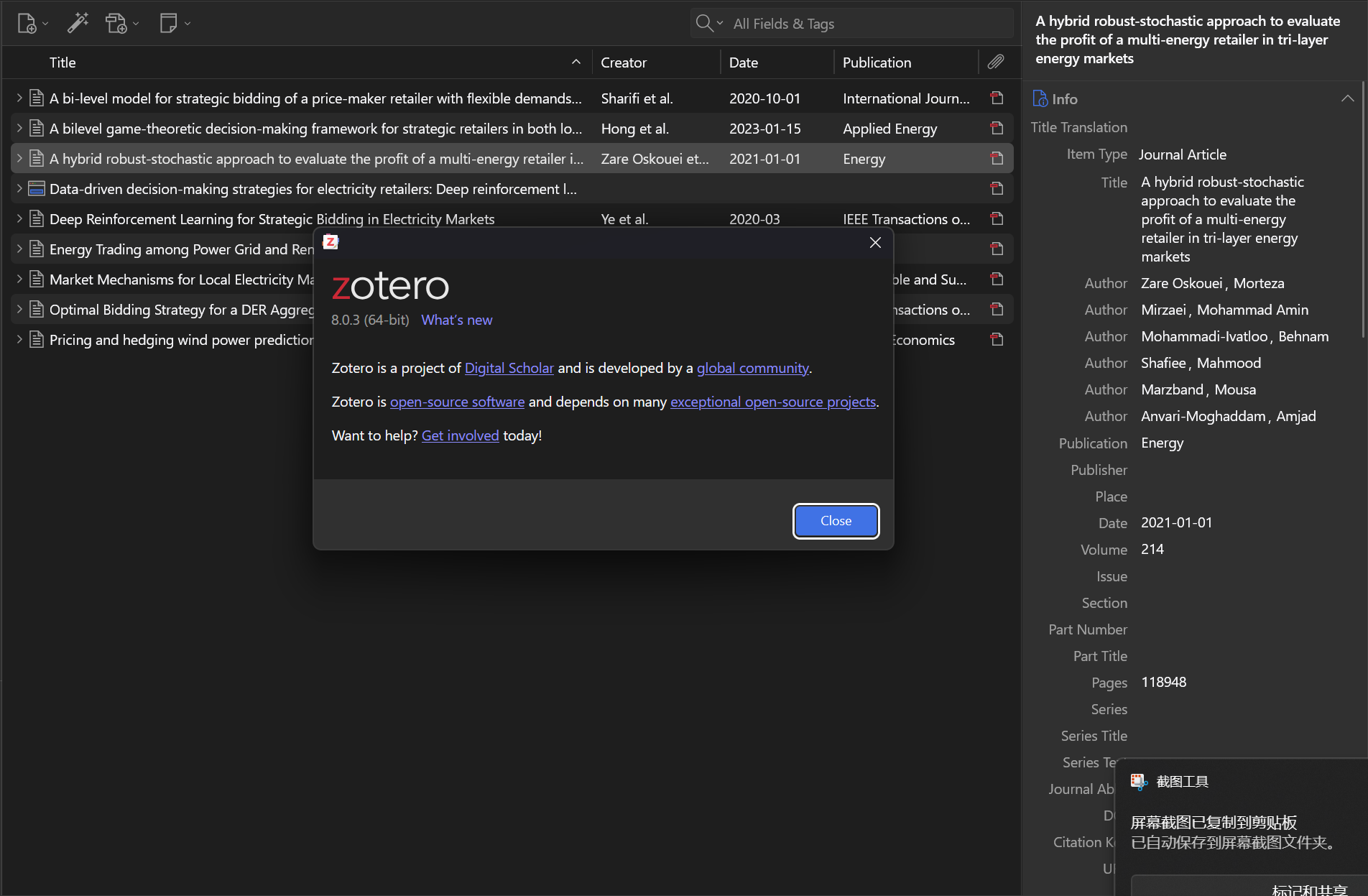The image size is (1368, 896).
Task: Click the Date value 2021-01-01 in Info pane
Action: point(1177,522)
